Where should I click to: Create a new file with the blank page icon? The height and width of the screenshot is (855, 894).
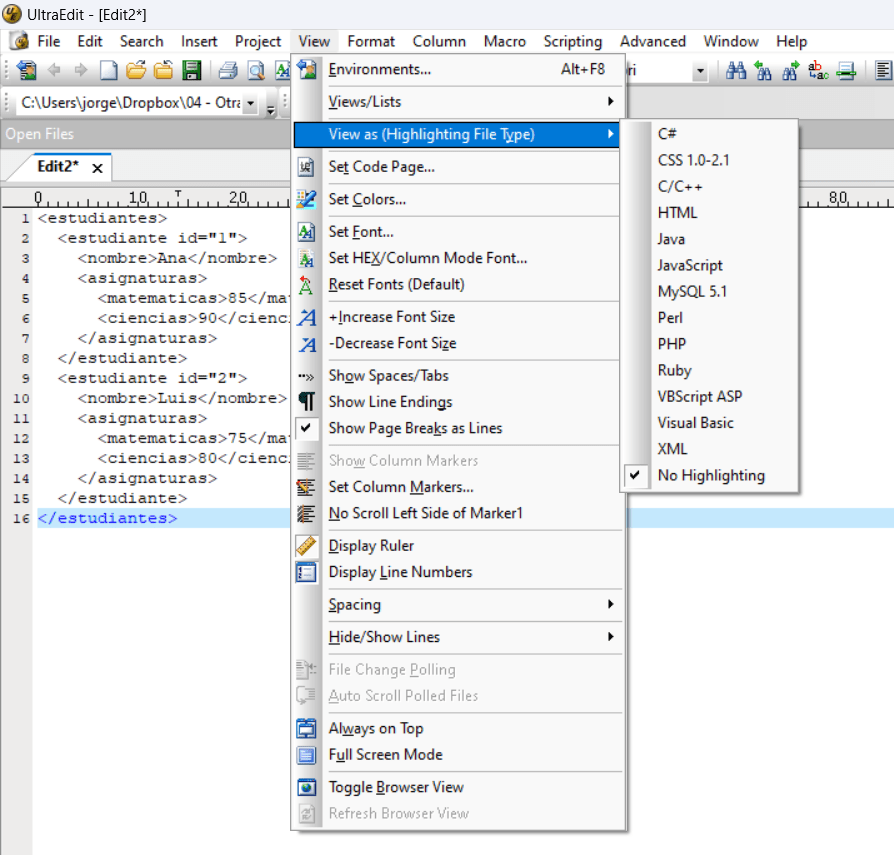108,70
